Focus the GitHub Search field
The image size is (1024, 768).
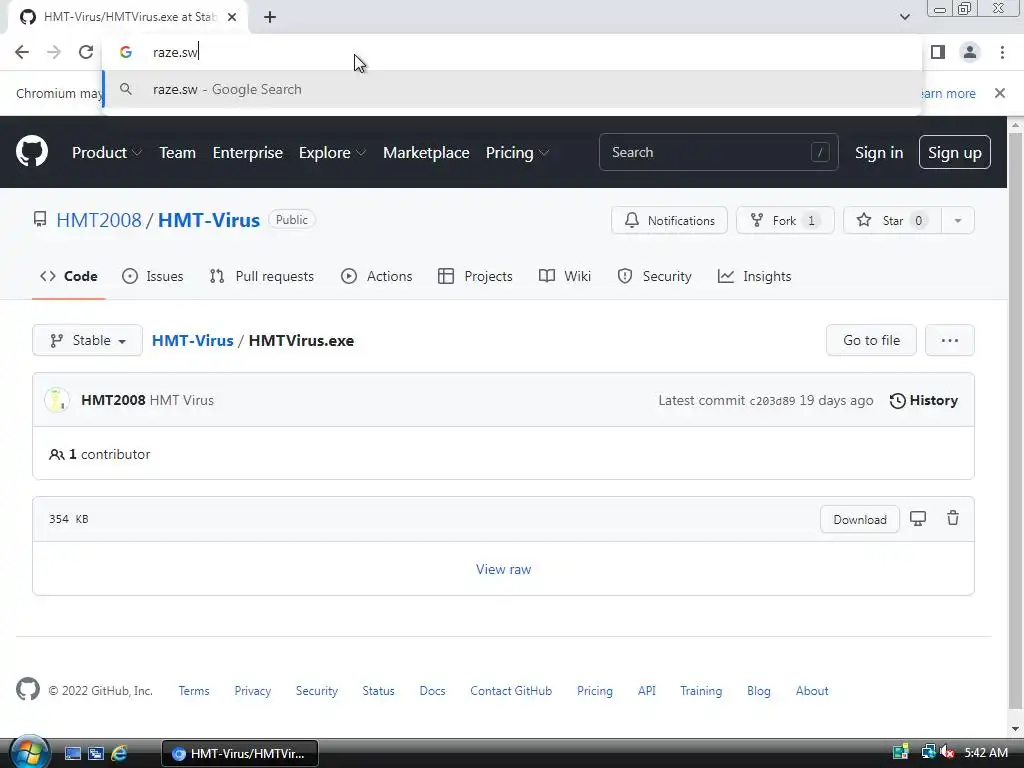pyautogui.click(x=718, y=152)
